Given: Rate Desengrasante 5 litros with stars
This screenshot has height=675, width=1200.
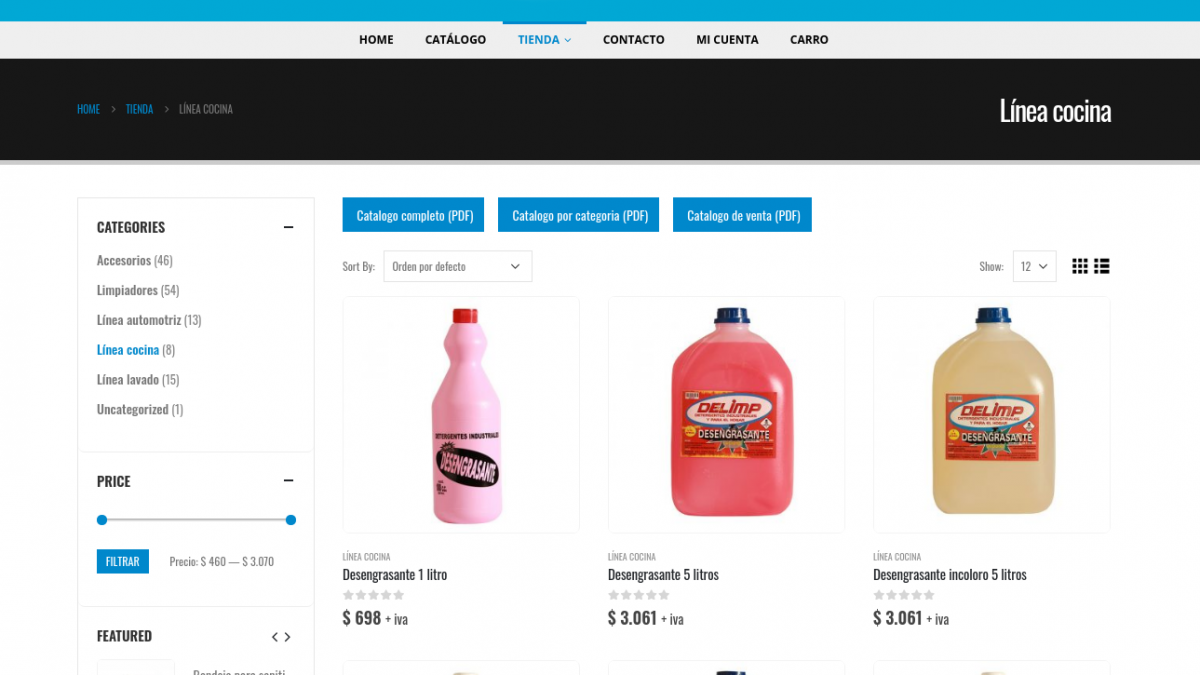Looking at the screenshot, I should [638, 595].
